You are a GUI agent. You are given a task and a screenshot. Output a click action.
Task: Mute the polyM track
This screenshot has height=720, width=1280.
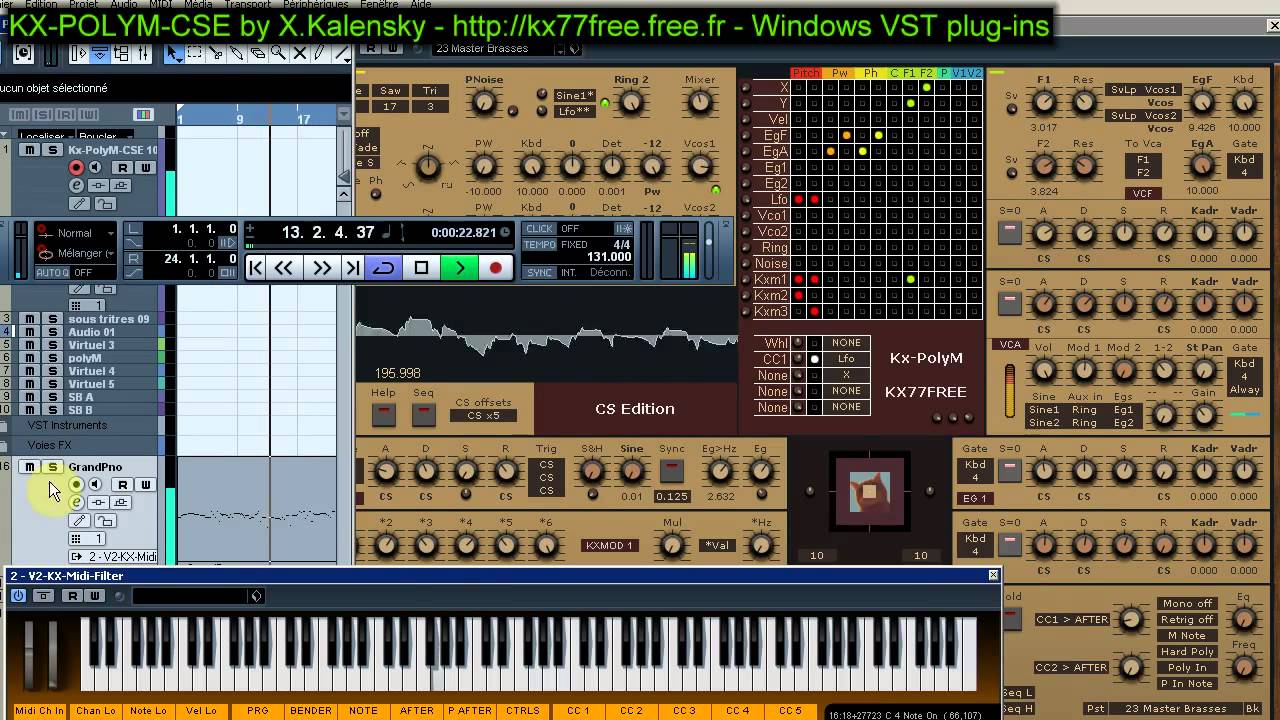(x=30, y=358)
